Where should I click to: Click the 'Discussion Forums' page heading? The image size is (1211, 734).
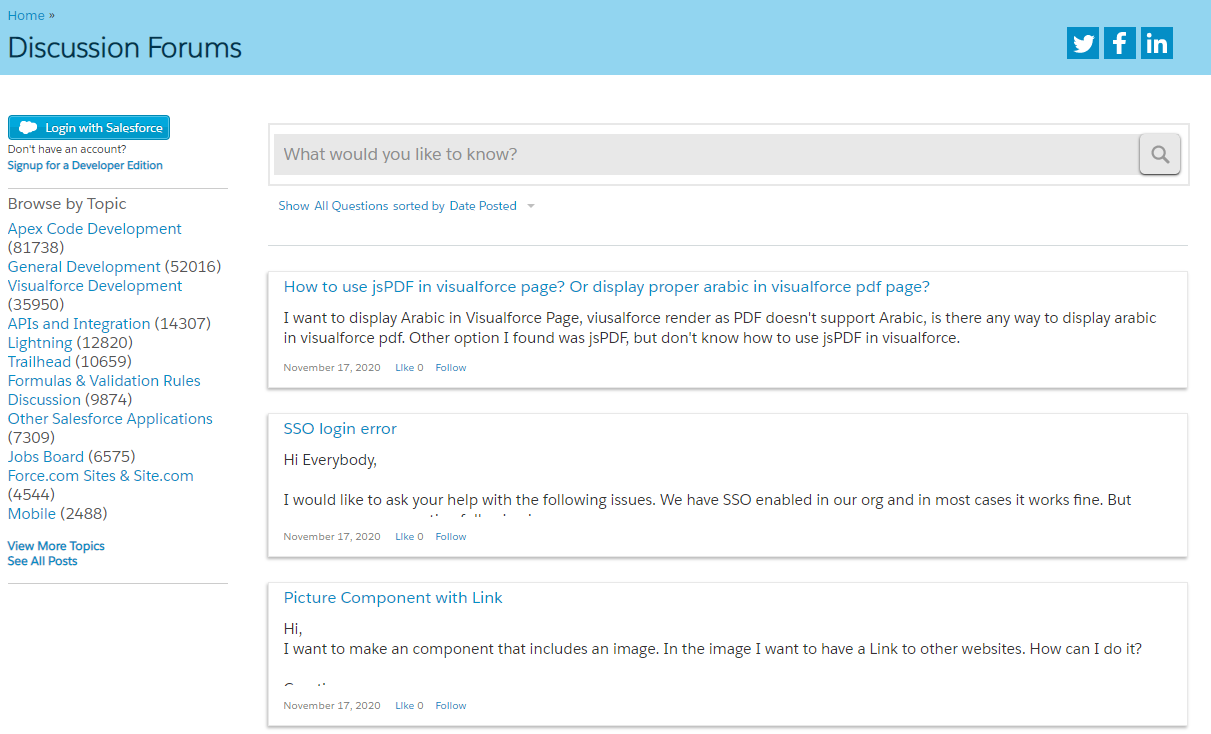point(125,48)
